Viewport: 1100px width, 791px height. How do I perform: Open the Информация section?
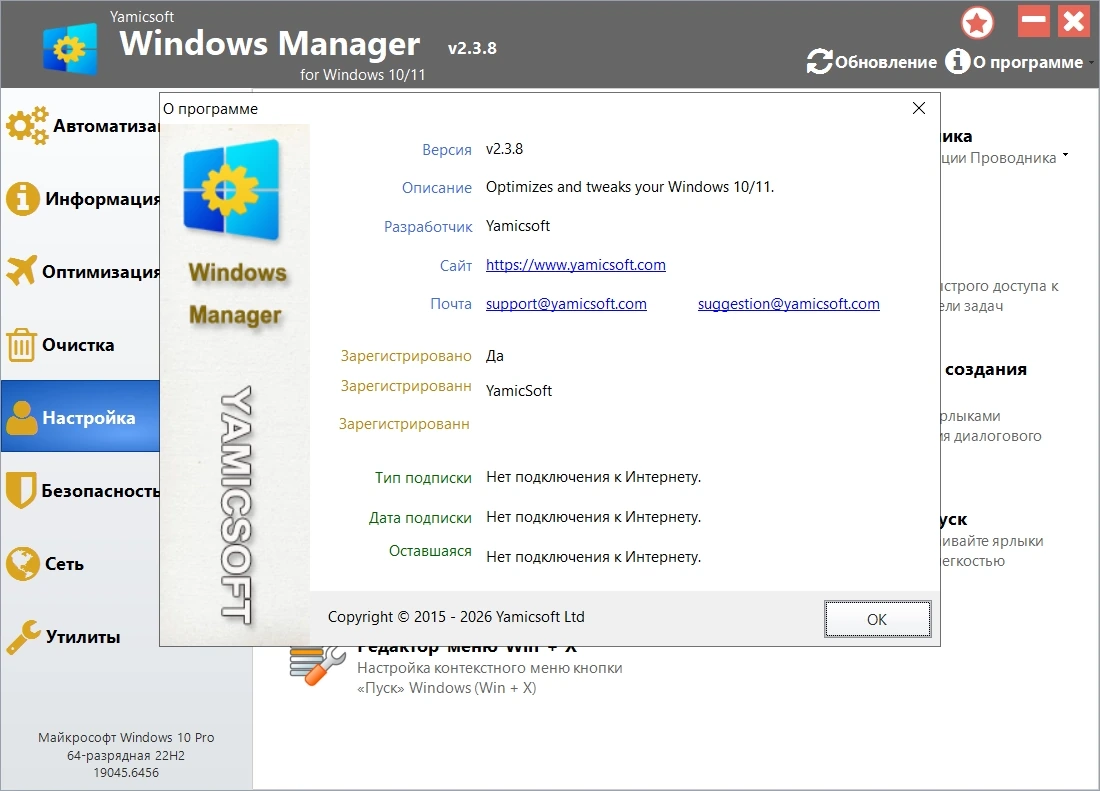click(80, 198)
